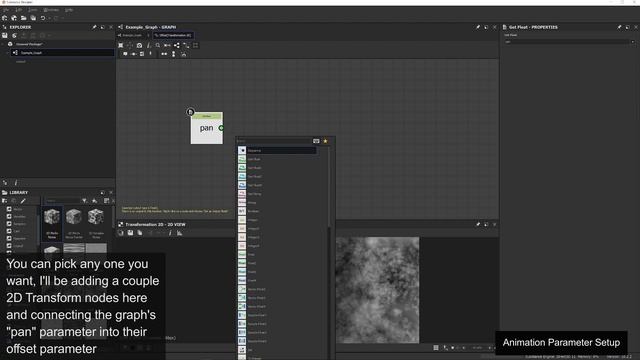Choose Float4 from the node list

click(277, 280)
